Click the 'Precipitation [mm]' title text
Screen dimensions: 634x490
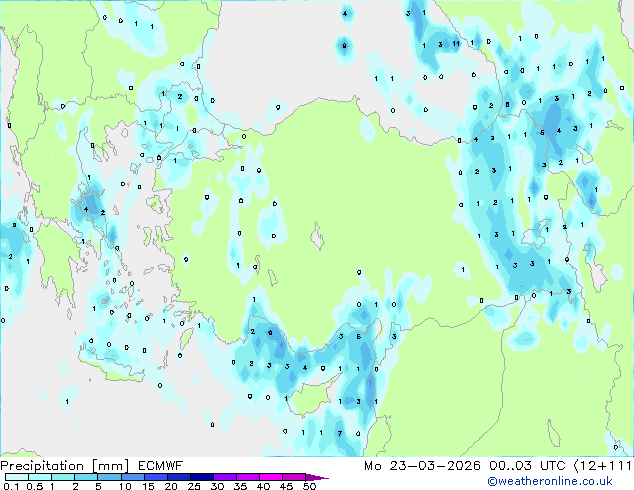(x=65, y=466)
